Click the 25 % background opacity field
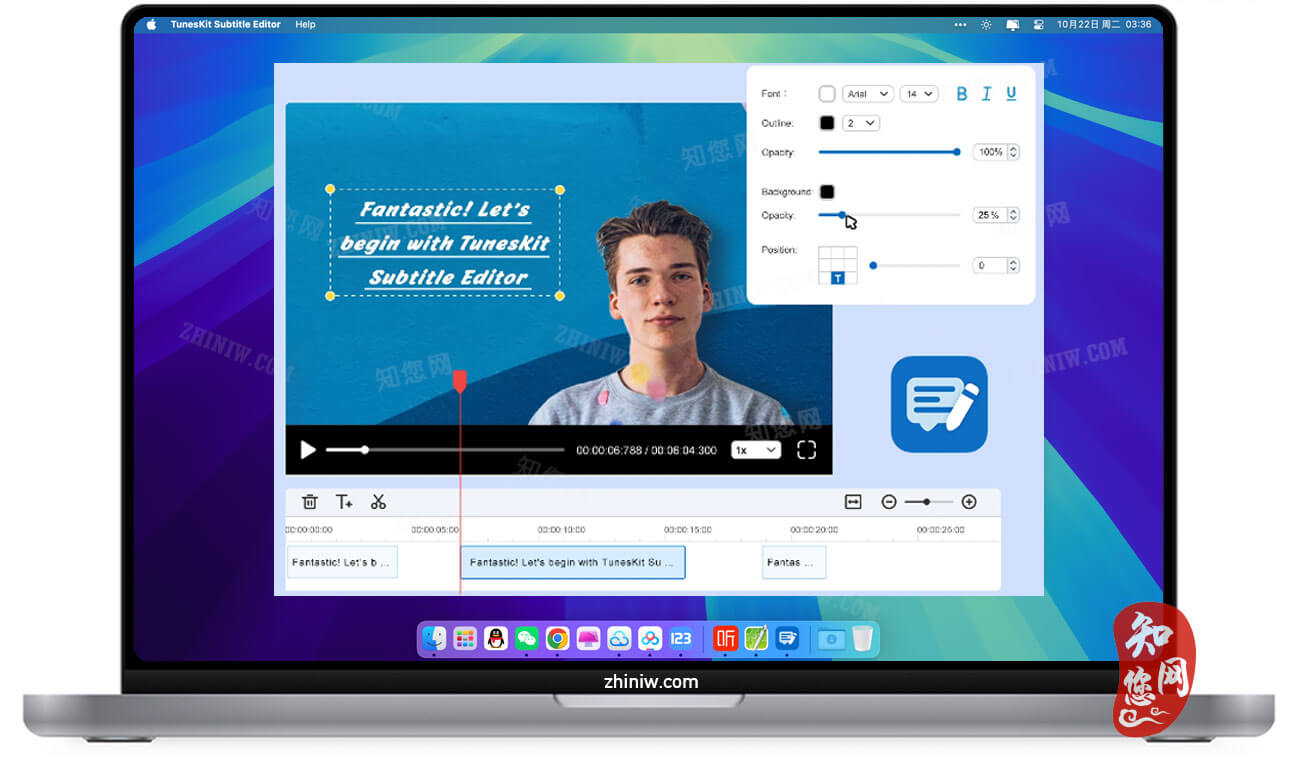Screen dimensions: 1298x779 996,215
